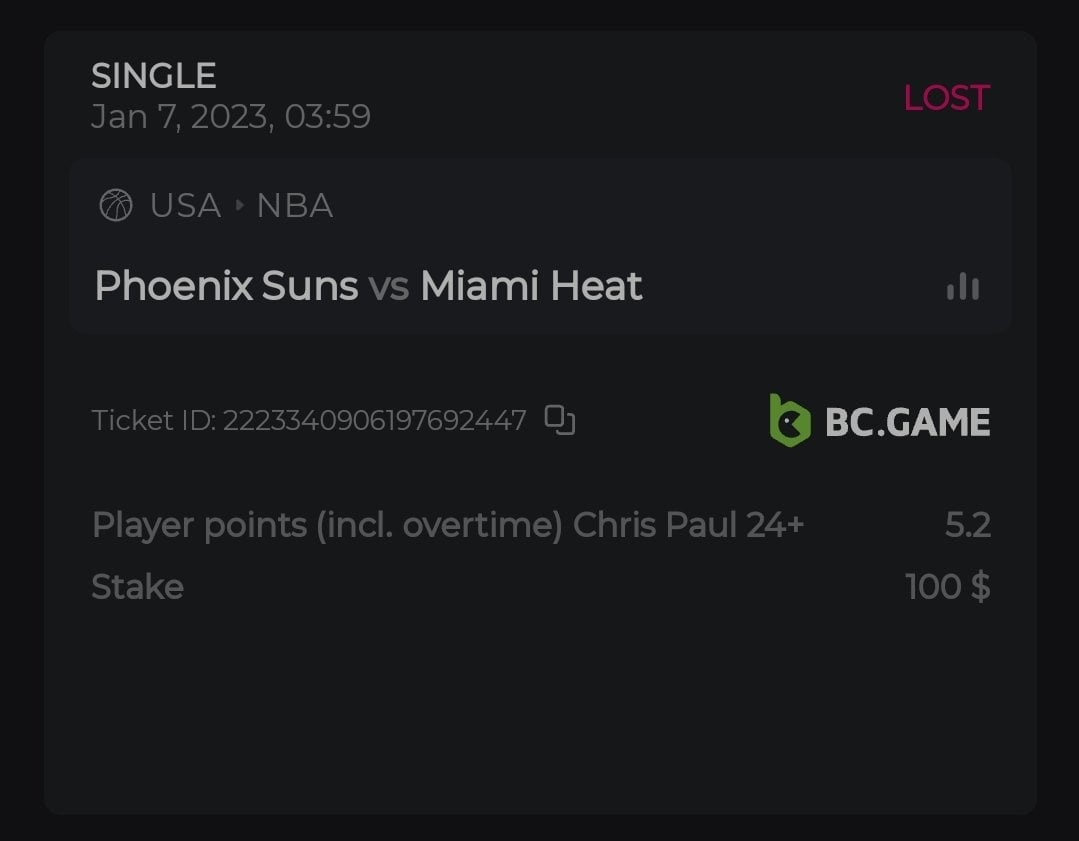The height and width of the screenshot is (841, 1079).
Task: Click the Stake label
Action: [x=138, y=587]
